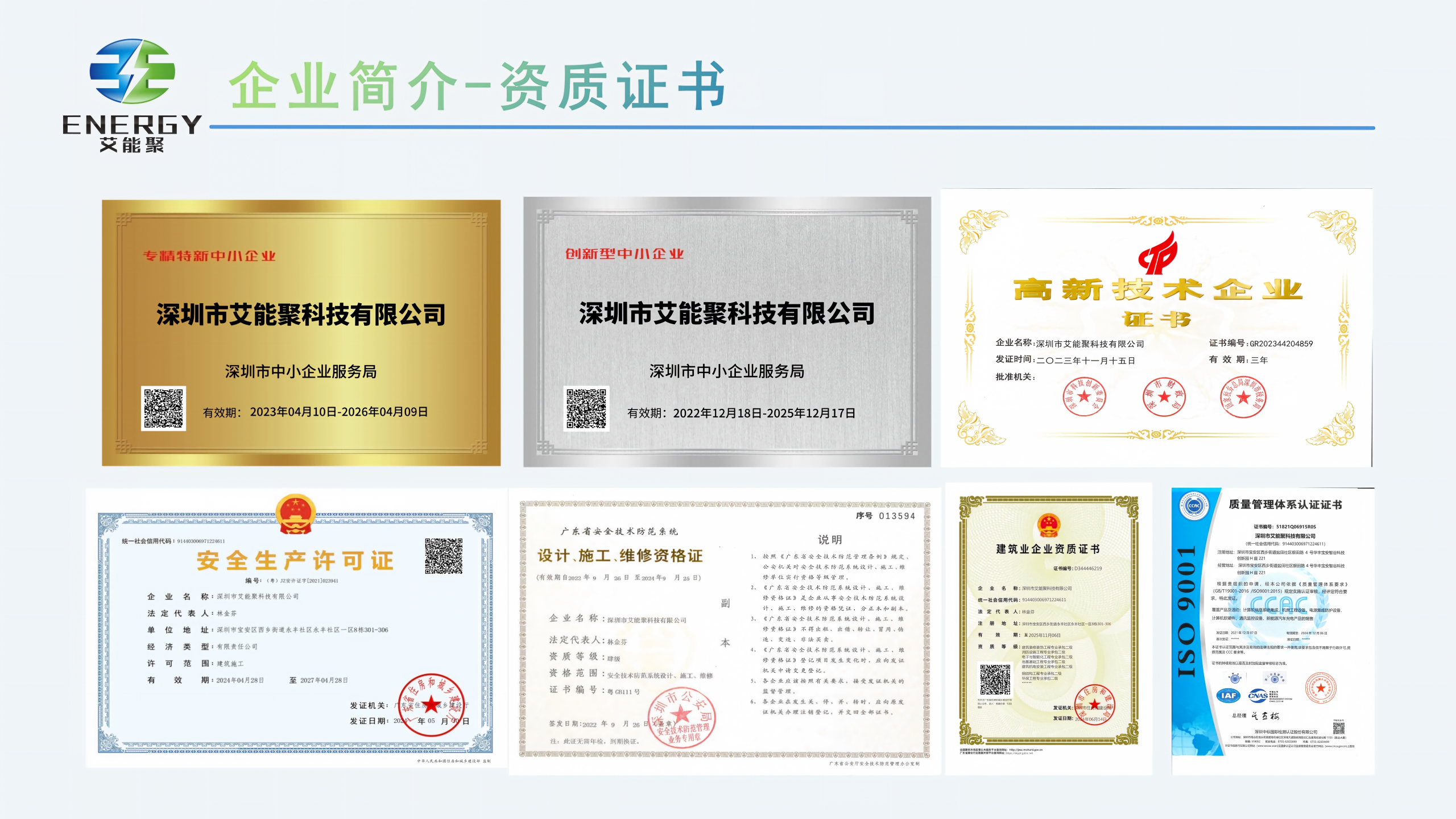Open the gold 专精特新 plaque image
The width and height of the screenshot is (1456, 819).
click(301, 333)
